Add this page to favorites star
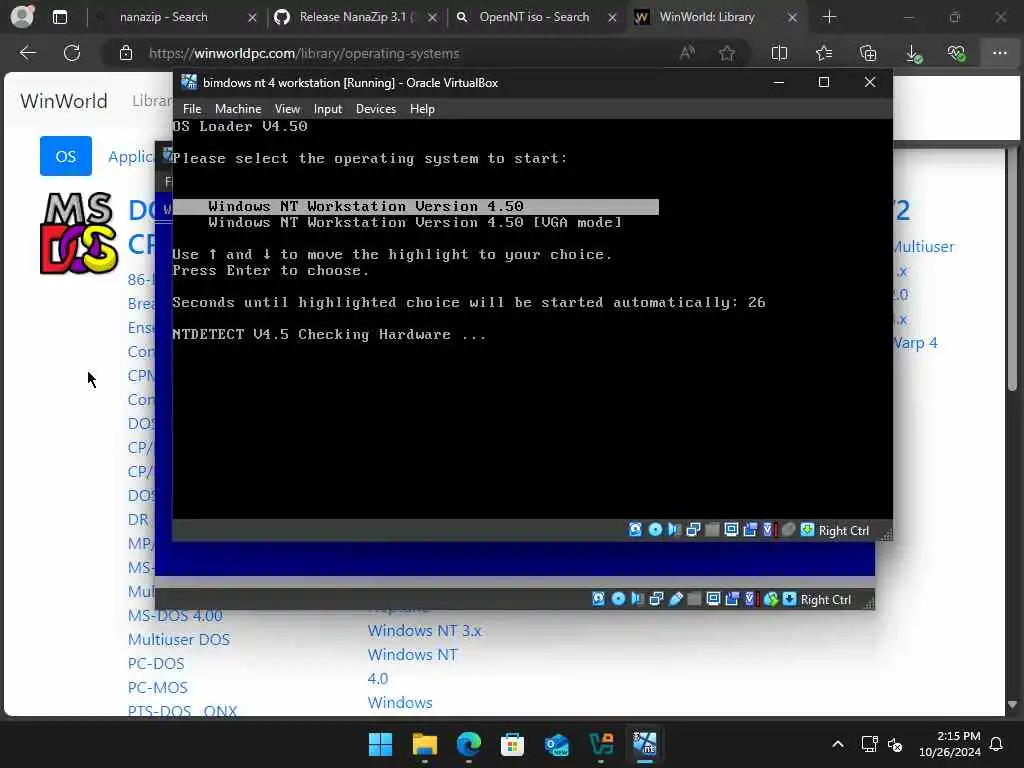The width and height of the screenshot is (1024, 768). click(727, 54)
